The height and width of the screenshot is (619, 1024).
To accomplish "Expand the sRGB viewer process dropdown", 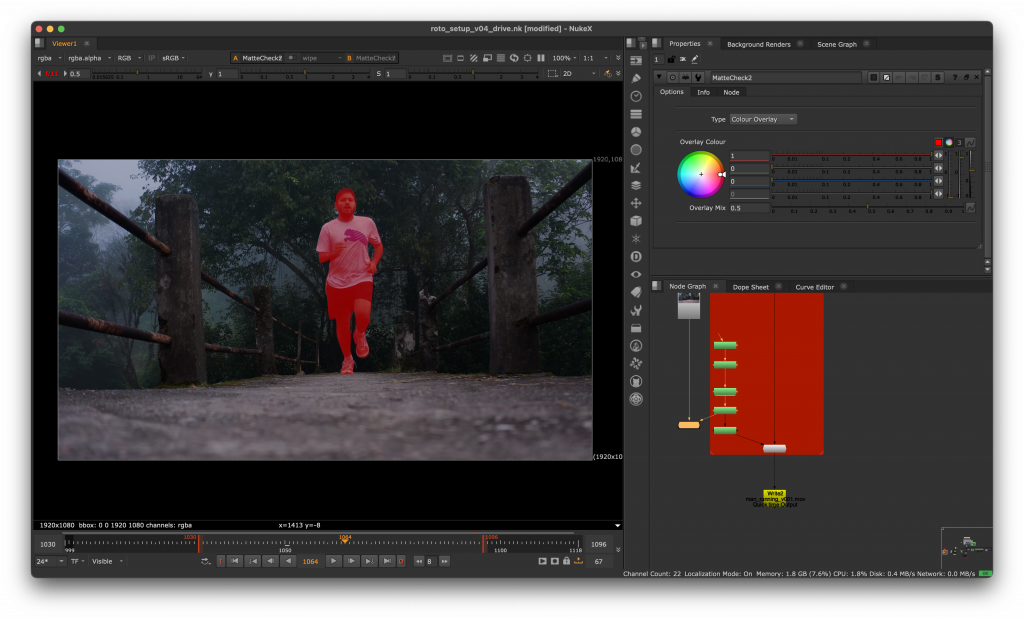I will coord(176,58).
